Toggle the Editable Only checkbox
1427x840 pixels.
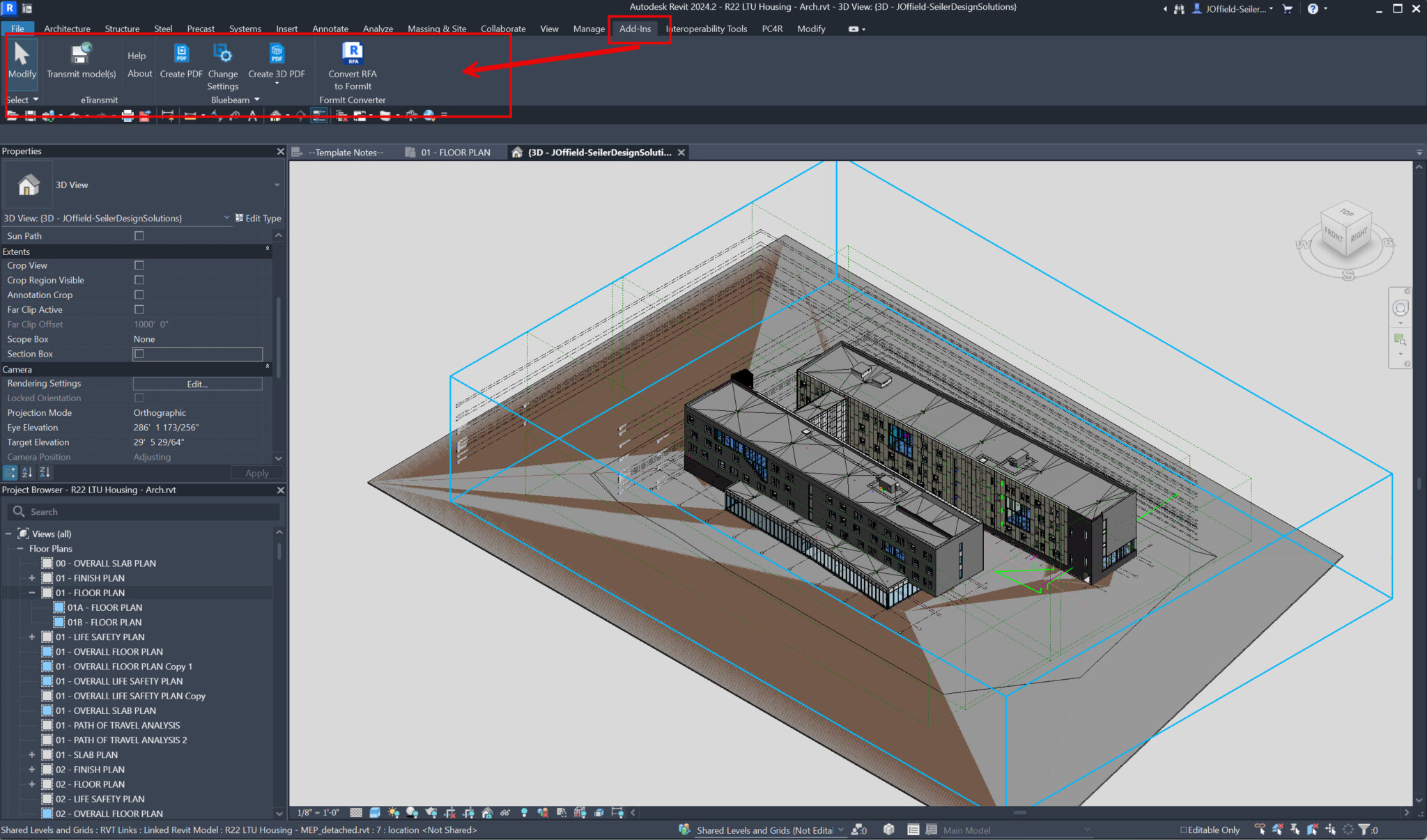pos(1183,830)
